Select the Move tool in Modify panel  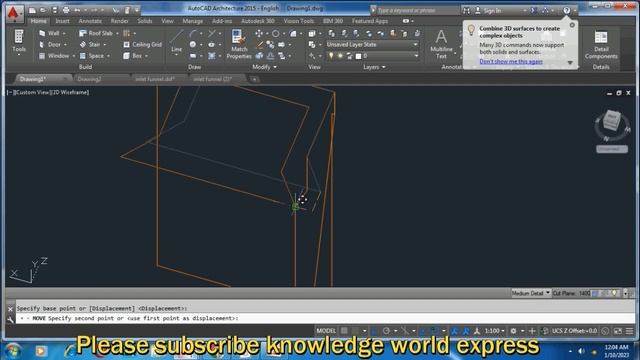[x=259, y=33]
